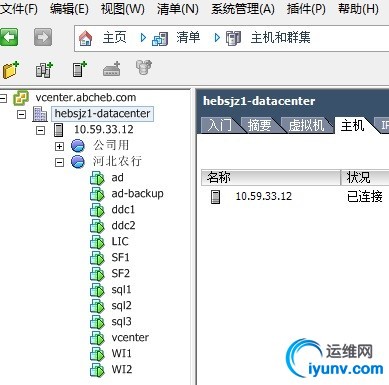Image resolution: width=389 pixels, height=385 pixels.
Task: Select 公司用 resource pool label
Action: [x=111, y=145]
